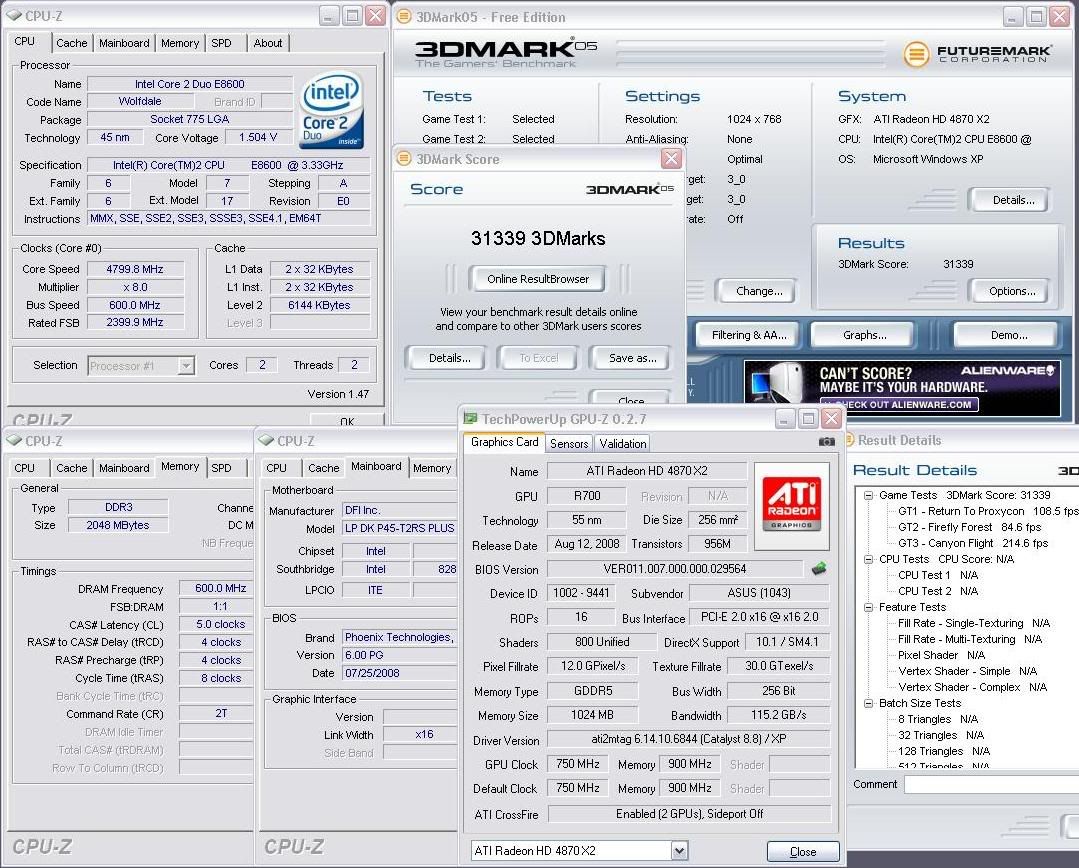Click the ATI CrossFire Enabled status field
The image size is (1079, 868).
(x=689, y=814)
